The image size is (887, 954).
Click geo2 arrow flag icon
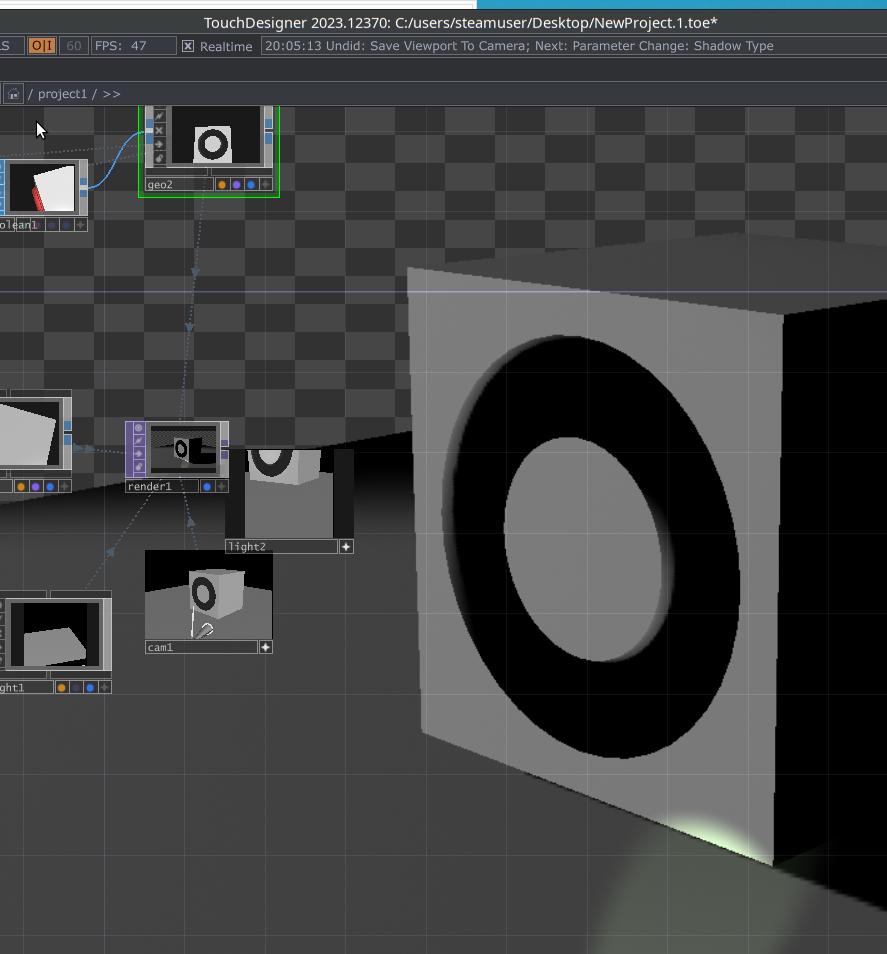point(159,144)
